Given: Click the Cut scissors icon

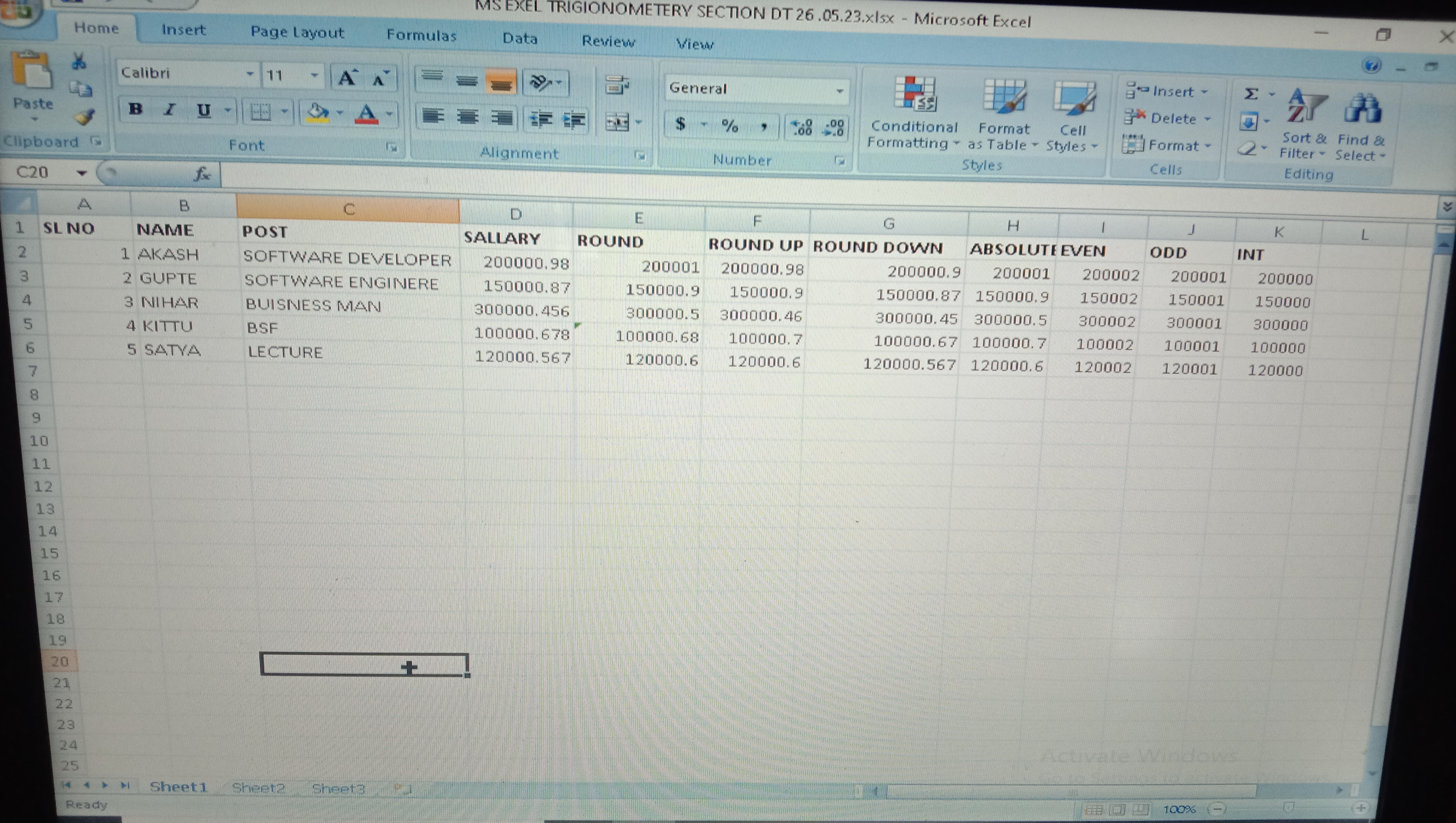Looking at the screenshot, I should 78,62.
